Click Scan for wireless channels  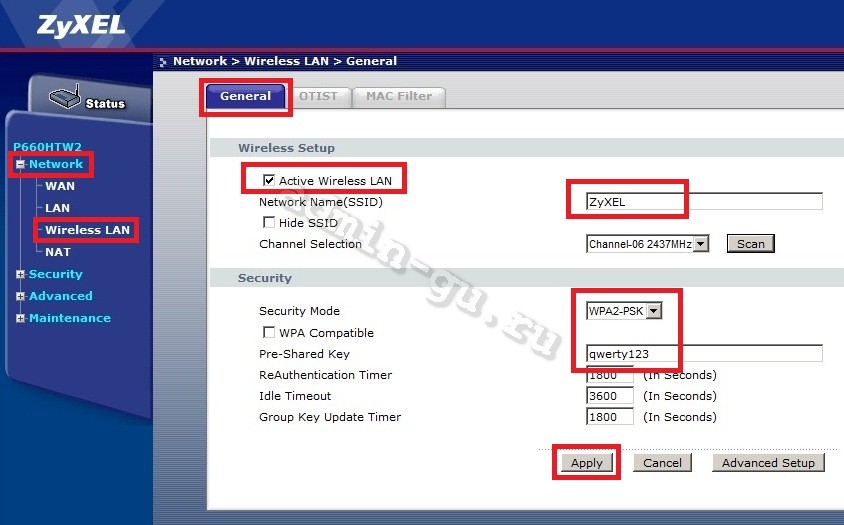pos(750,244)
